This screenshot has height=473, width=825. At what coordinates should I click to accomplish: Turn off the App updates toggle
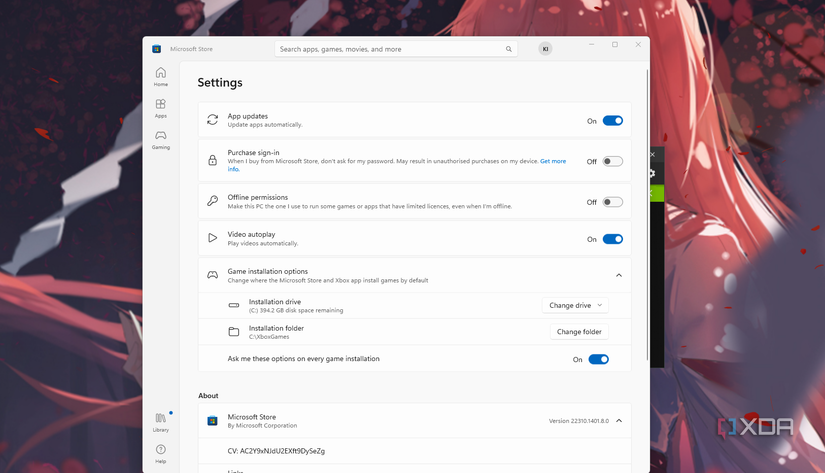(612, 120)
